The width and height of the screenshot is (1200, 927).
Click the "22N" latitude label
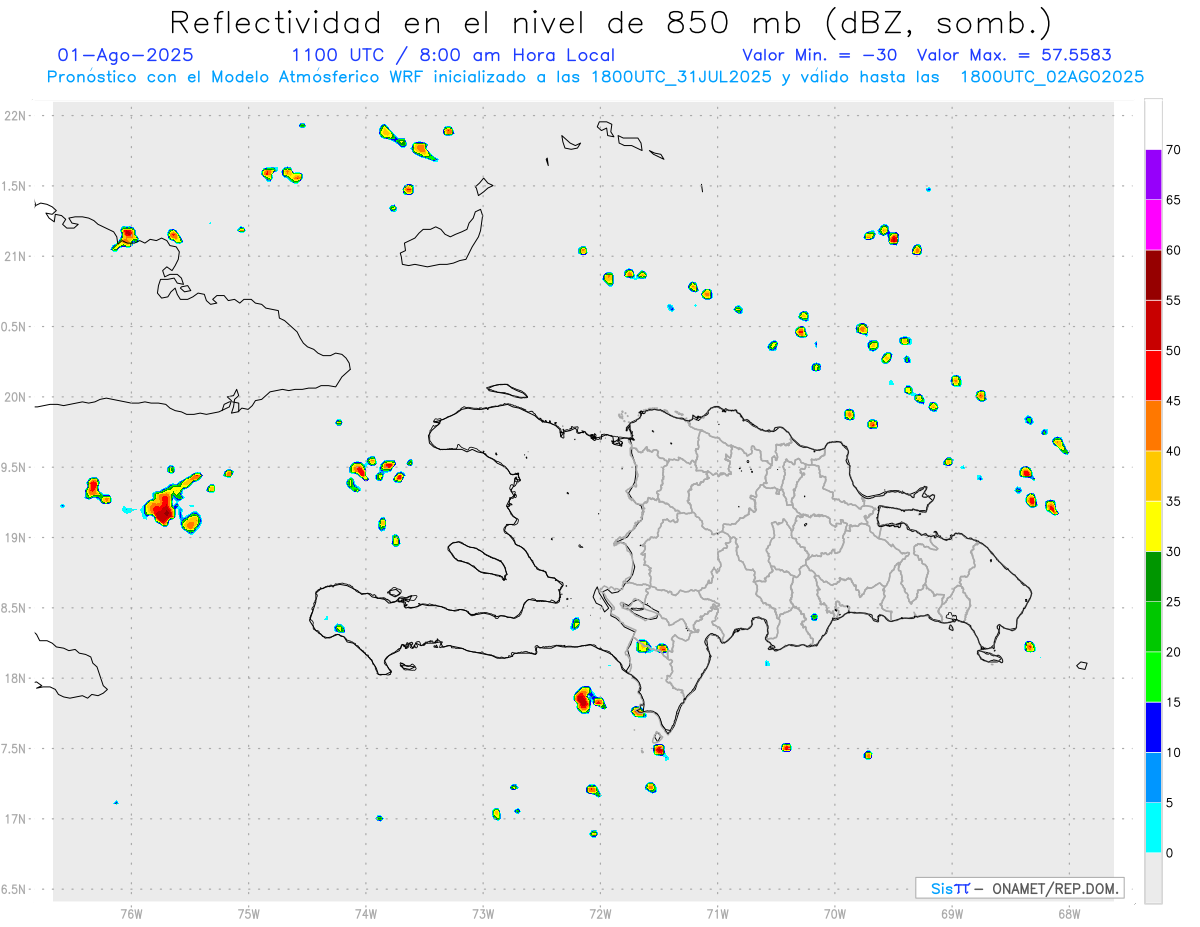coord(16,116)
